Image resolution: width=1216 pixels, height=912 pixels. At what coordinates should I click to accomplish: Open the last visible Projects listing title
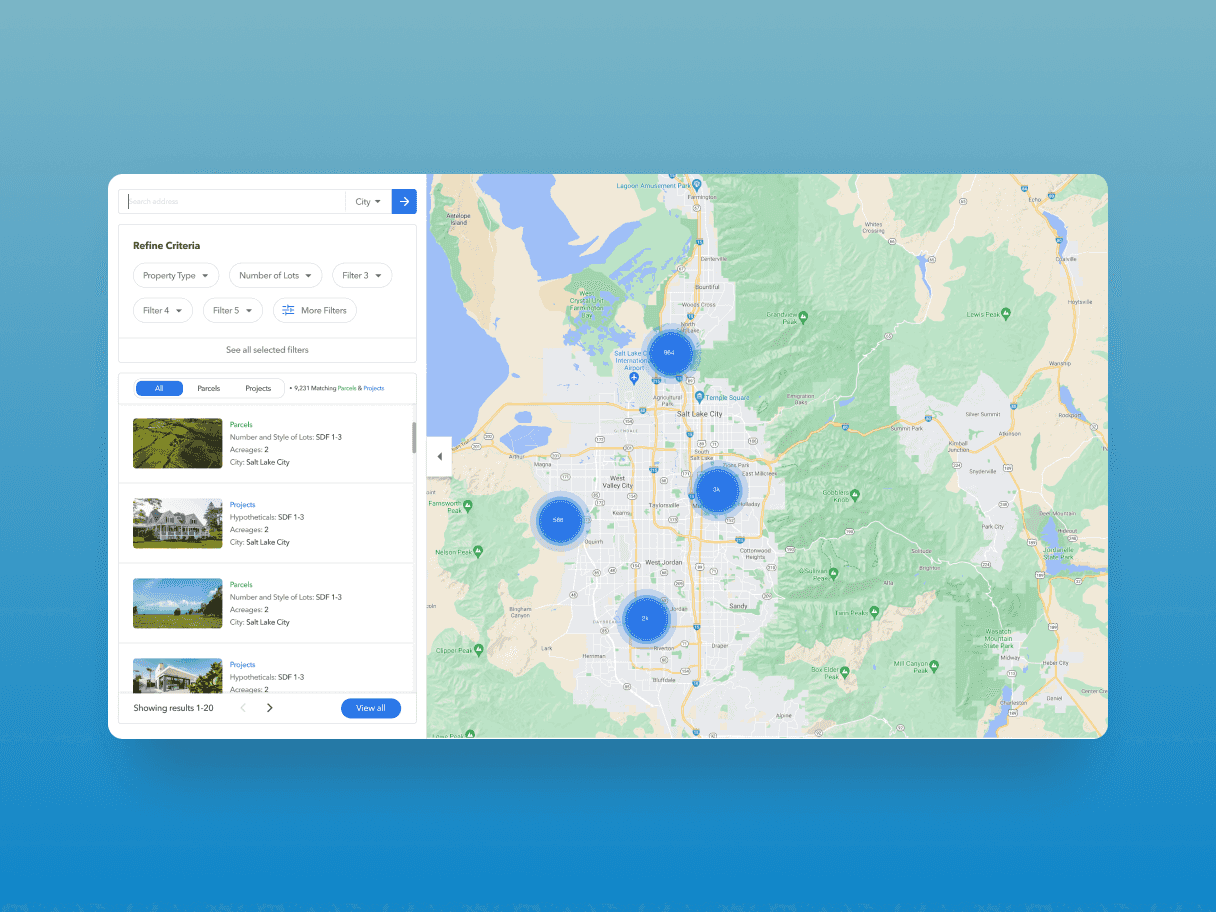(243, 665)
